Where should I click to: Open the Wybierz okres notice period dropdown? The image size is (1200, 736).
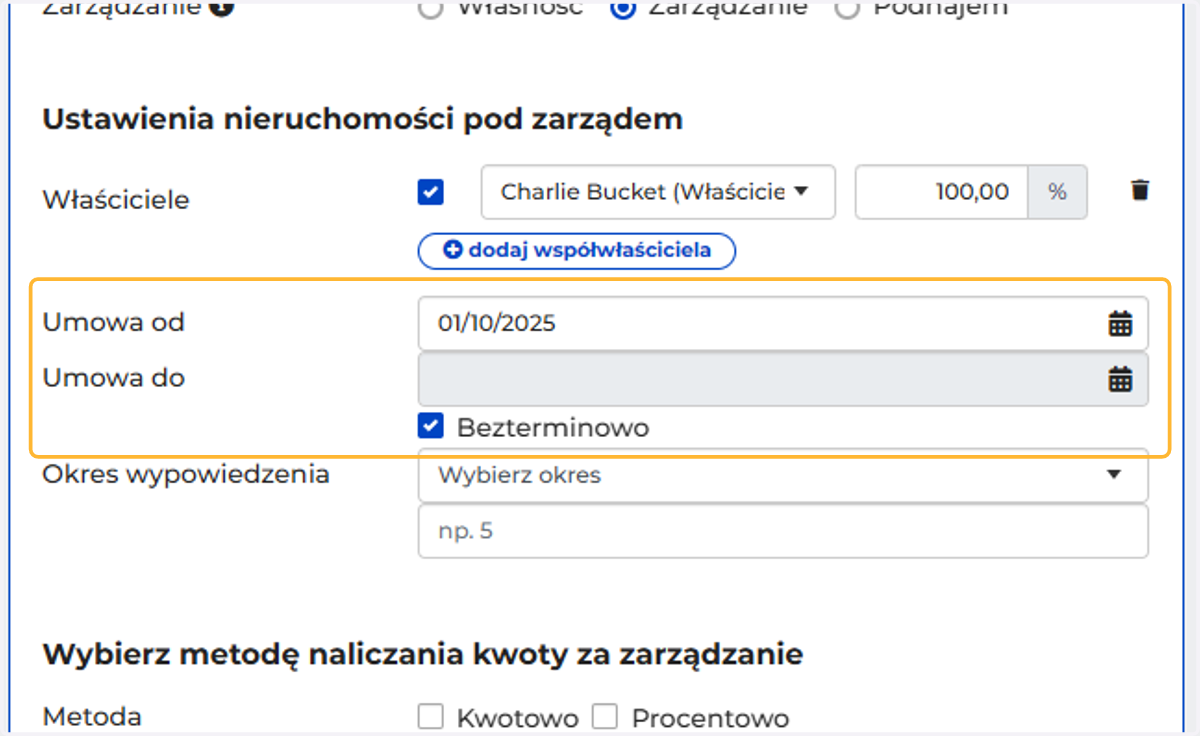pos(783,475)
